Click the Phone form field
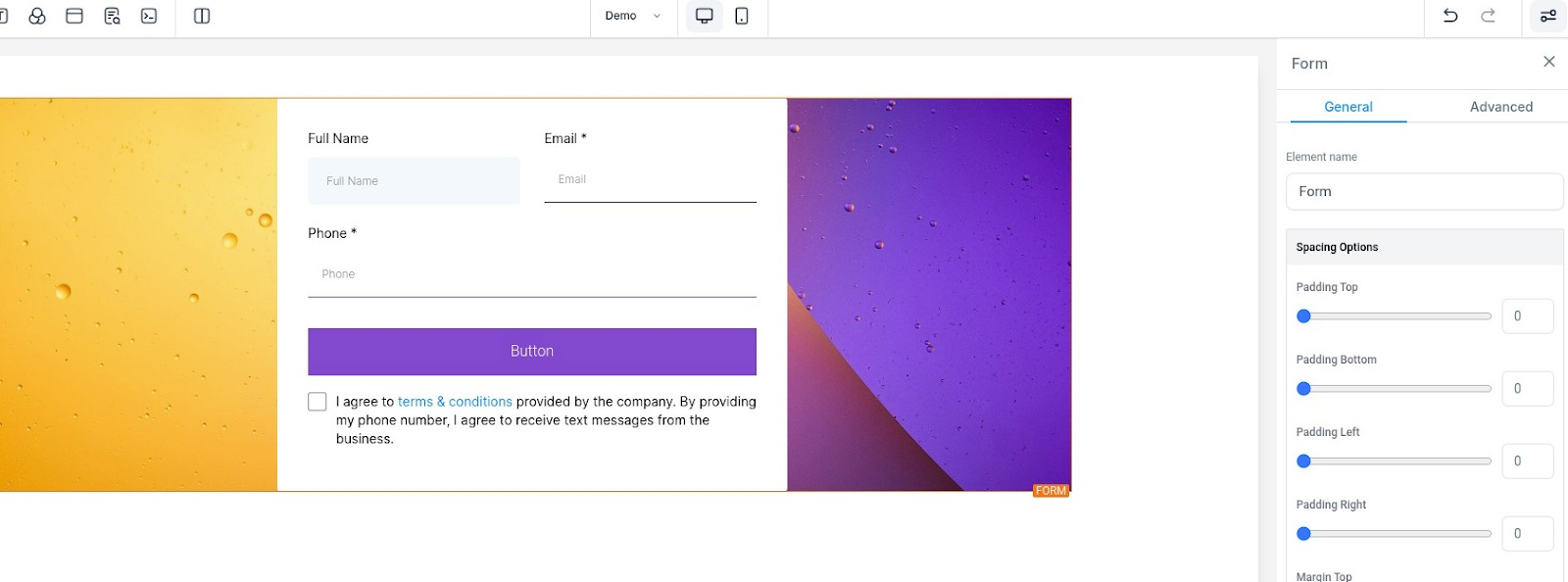The width and height of the screenshot is (1568, 582). pos(532,274)
